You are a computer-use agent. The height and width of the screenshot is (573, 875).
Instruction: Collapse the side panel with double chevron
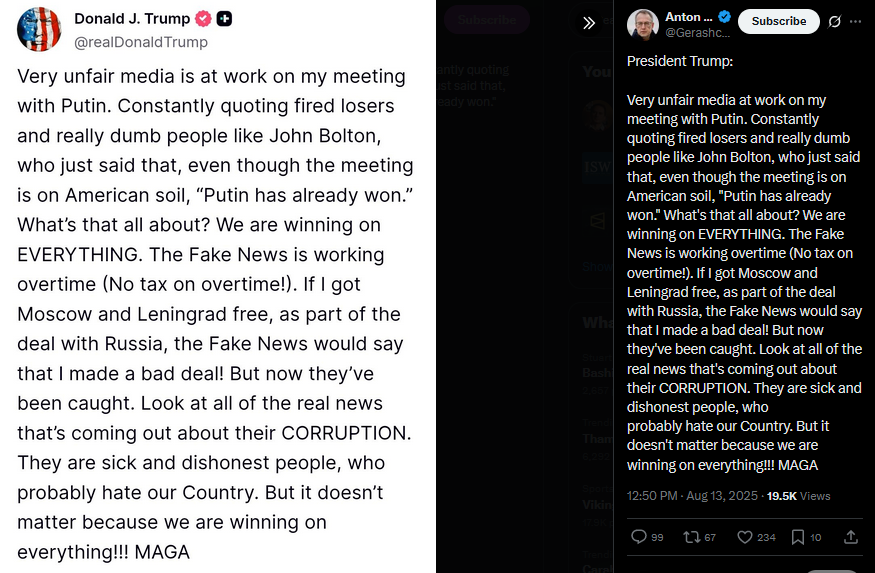589,23
